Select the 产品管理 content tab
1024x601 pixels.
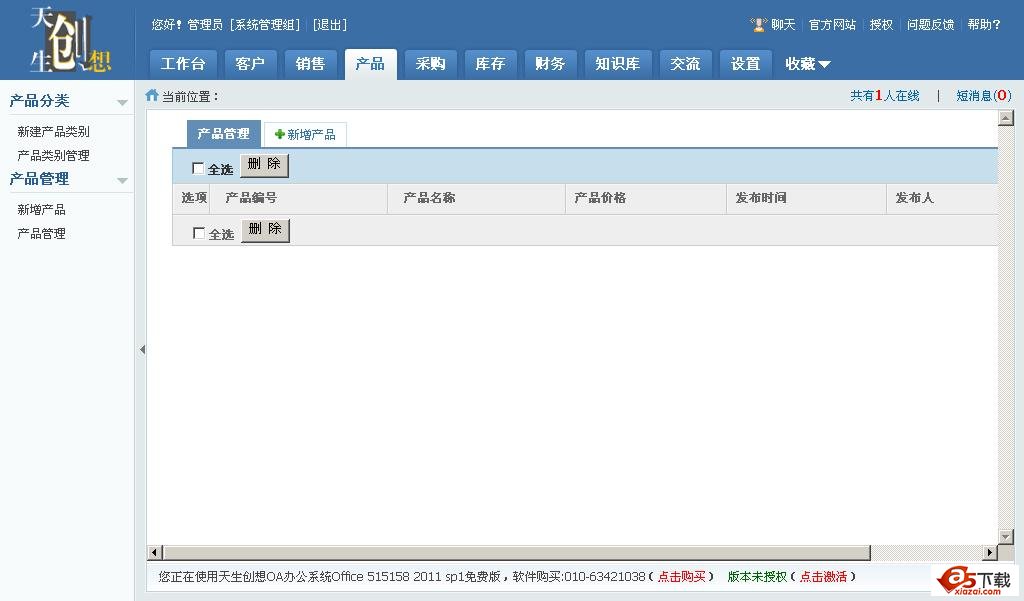pyautogui.click(x=223, y=134)
